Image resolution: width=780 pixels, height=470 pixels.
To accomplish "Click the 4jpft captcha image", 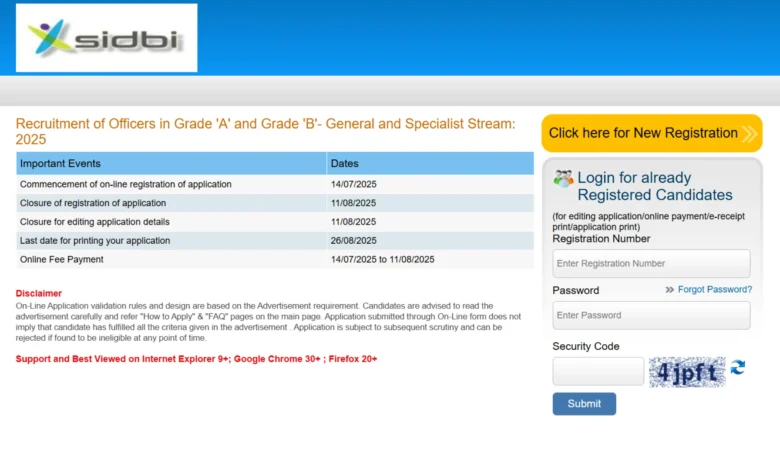I will click(x=687, y=372).
